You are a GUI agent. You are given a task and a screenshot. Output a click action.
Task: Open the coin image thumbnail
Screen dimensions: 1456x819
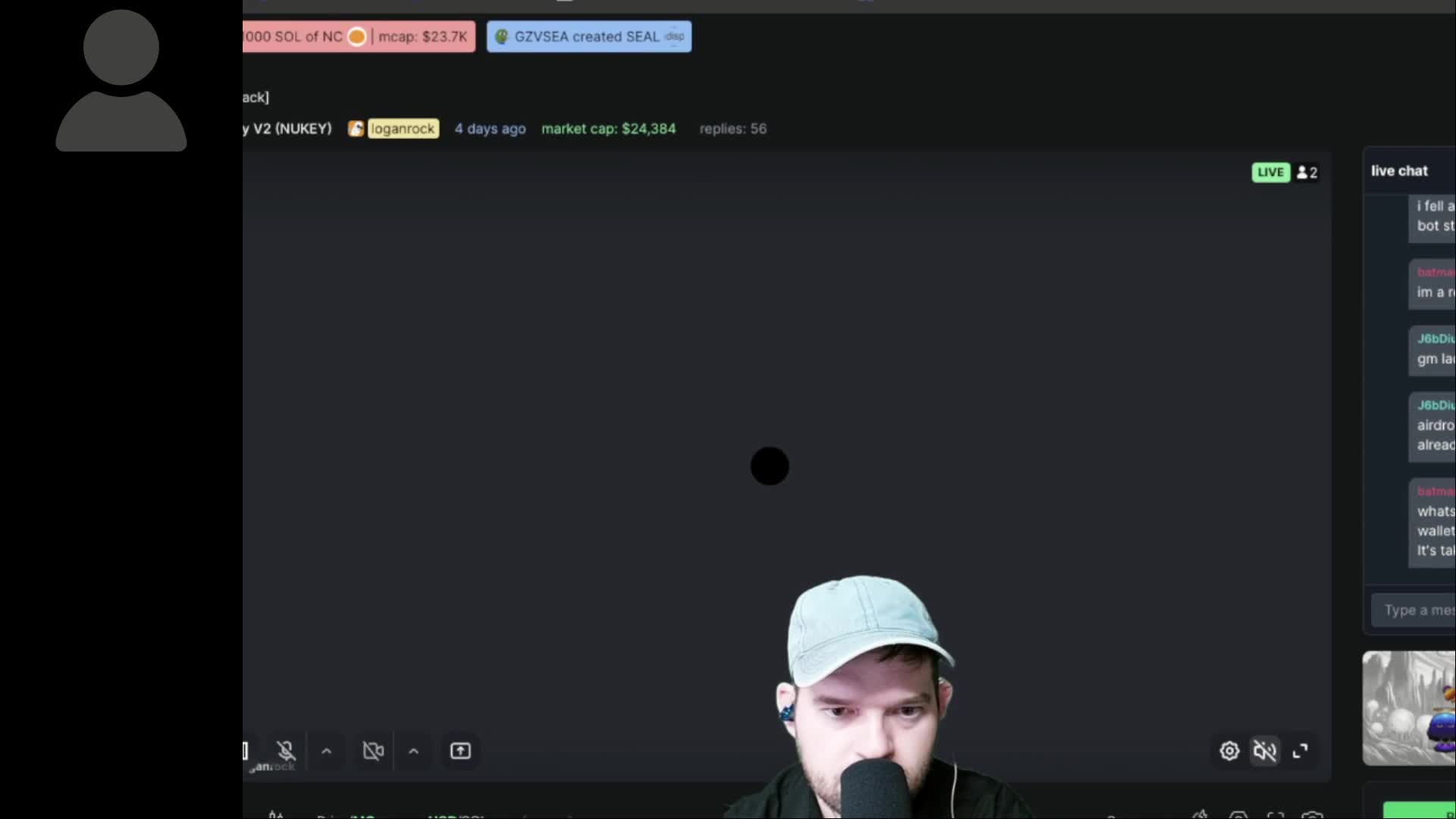1409,708
